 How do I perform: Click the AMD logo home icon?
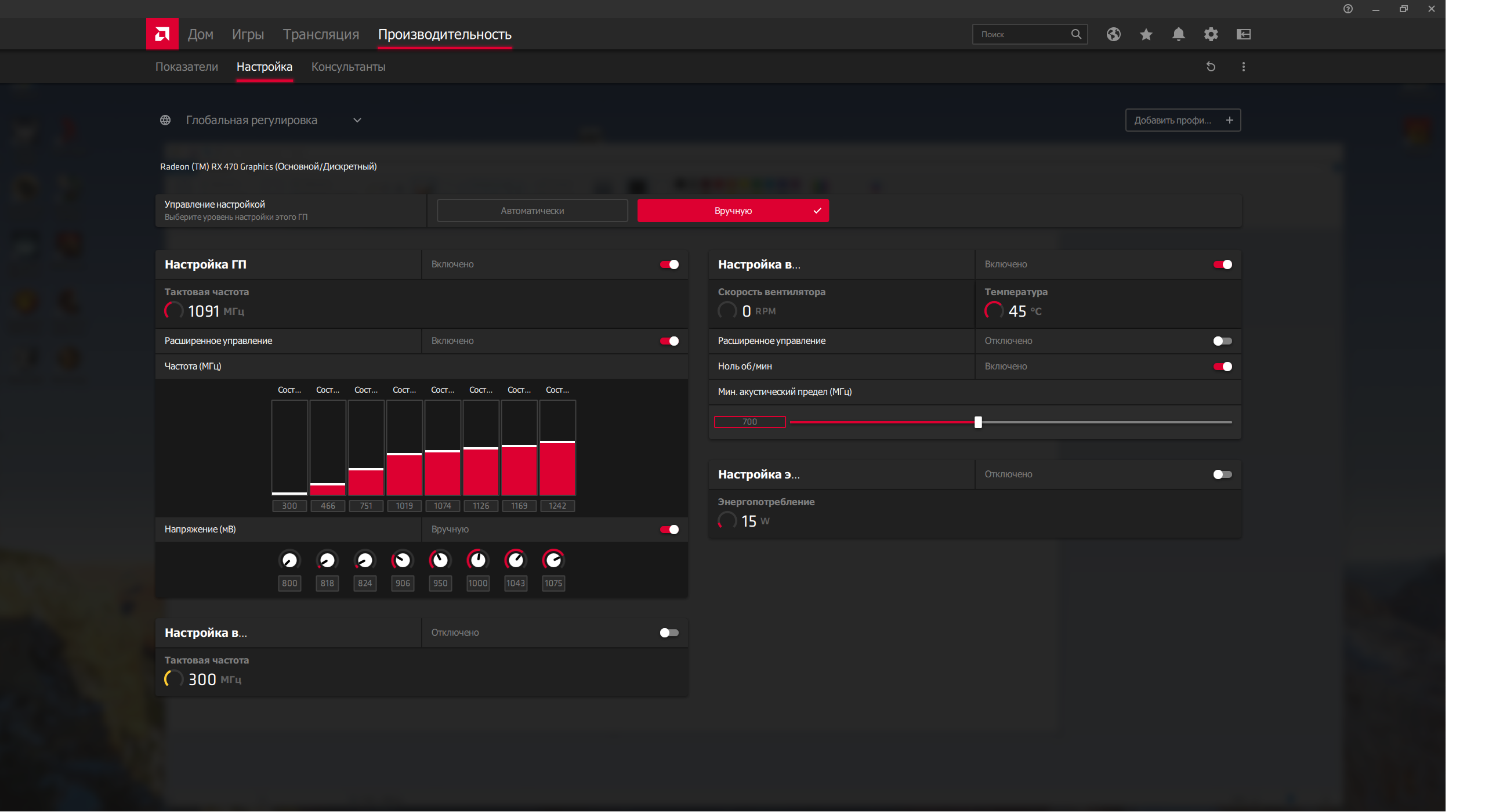(x=162, y=34)
